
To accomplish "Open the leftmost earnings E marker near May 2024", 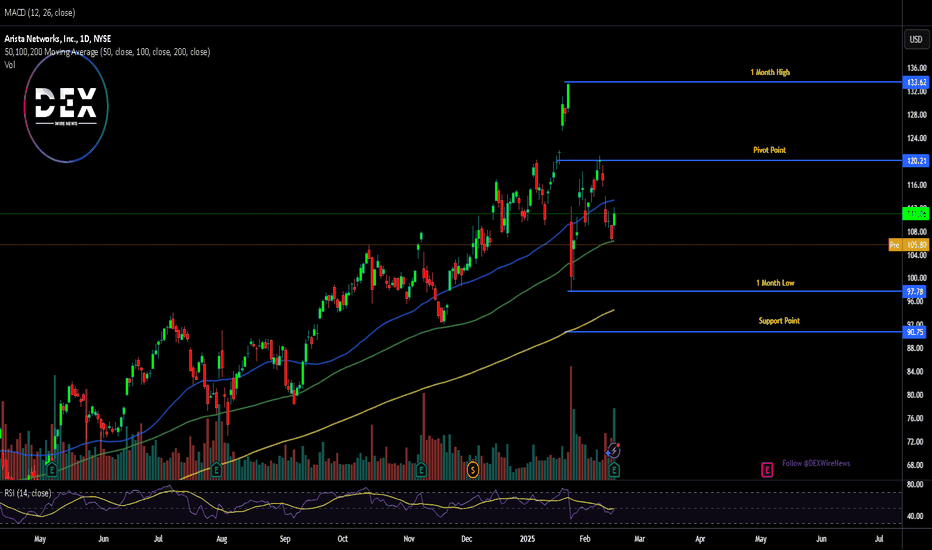I will 52,470.
